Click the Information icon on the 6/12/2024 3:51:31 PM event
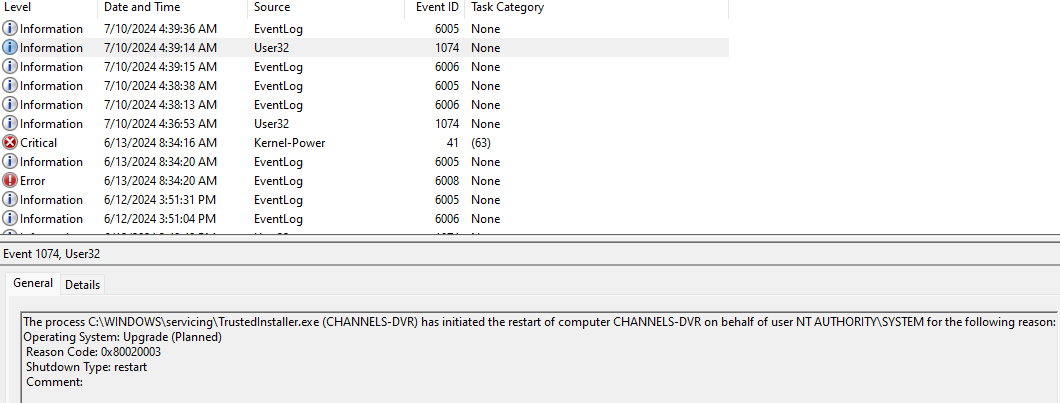This screenshot has height=403, width=1060. [10, 200]
